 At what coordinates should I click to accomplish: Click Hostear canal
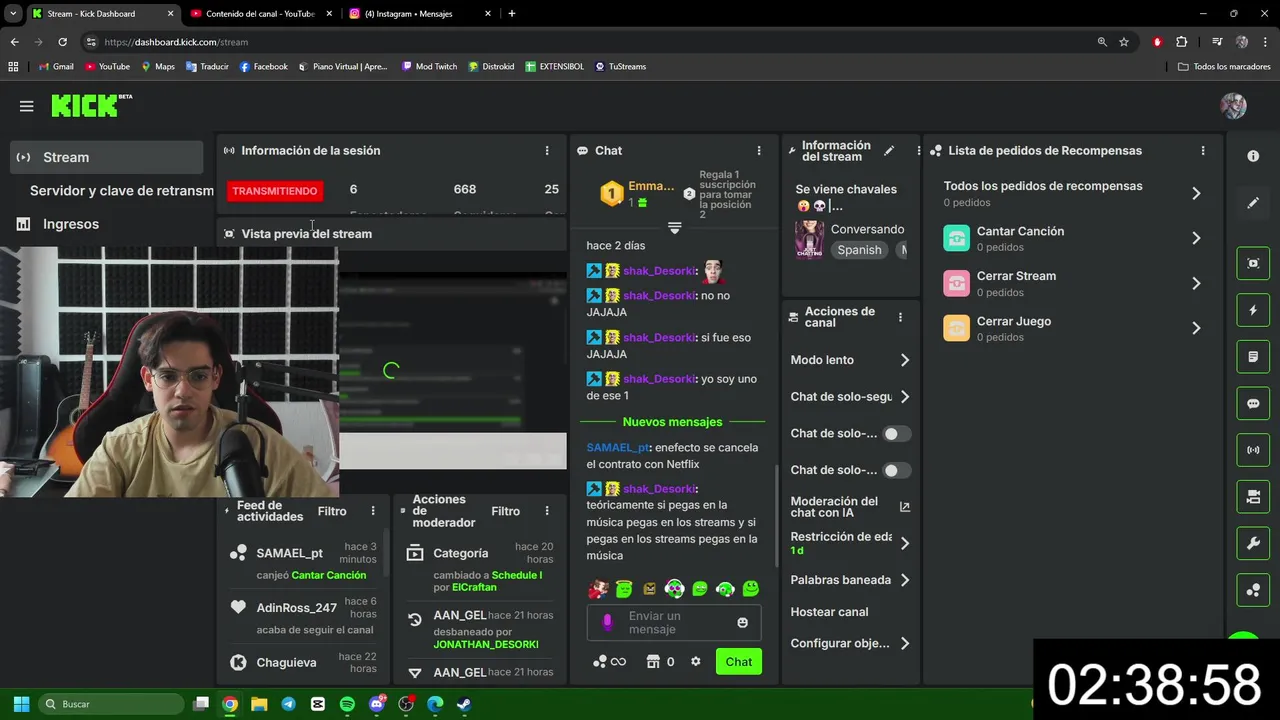pyautogui.click(x=829, y=612)
